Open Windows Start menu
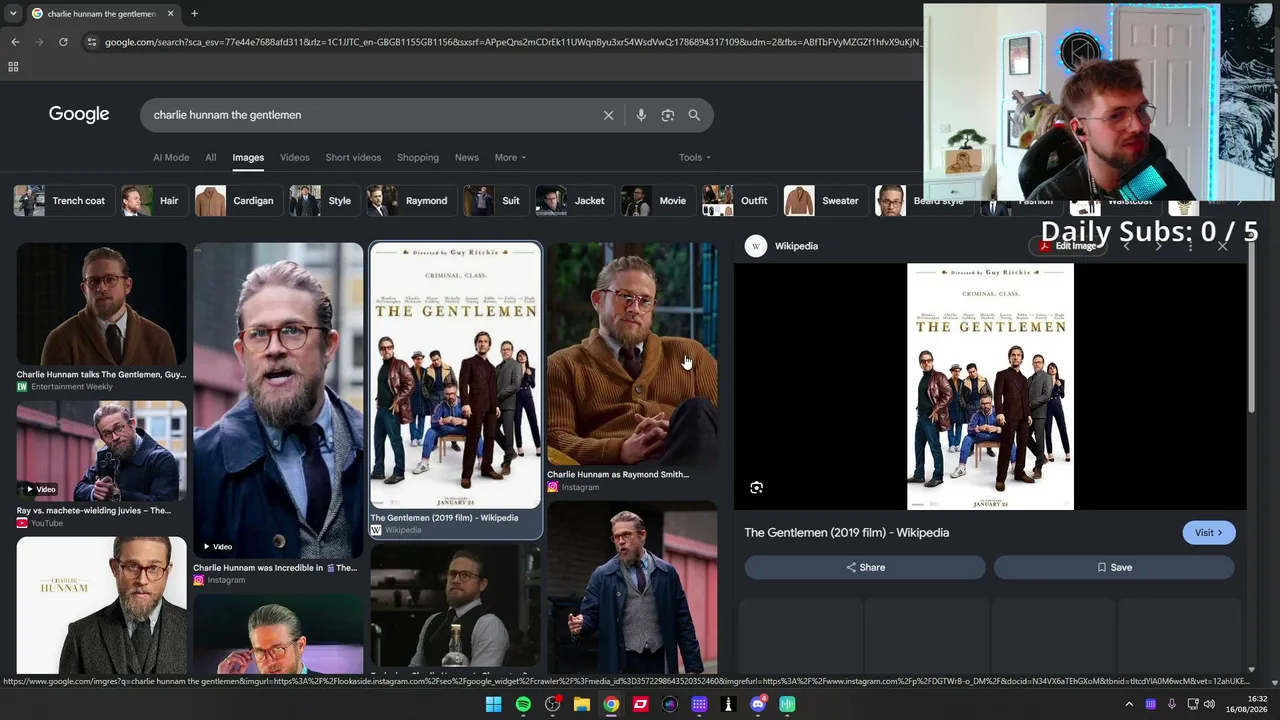This screenshot has height=720, width=1280. [493, 704]
